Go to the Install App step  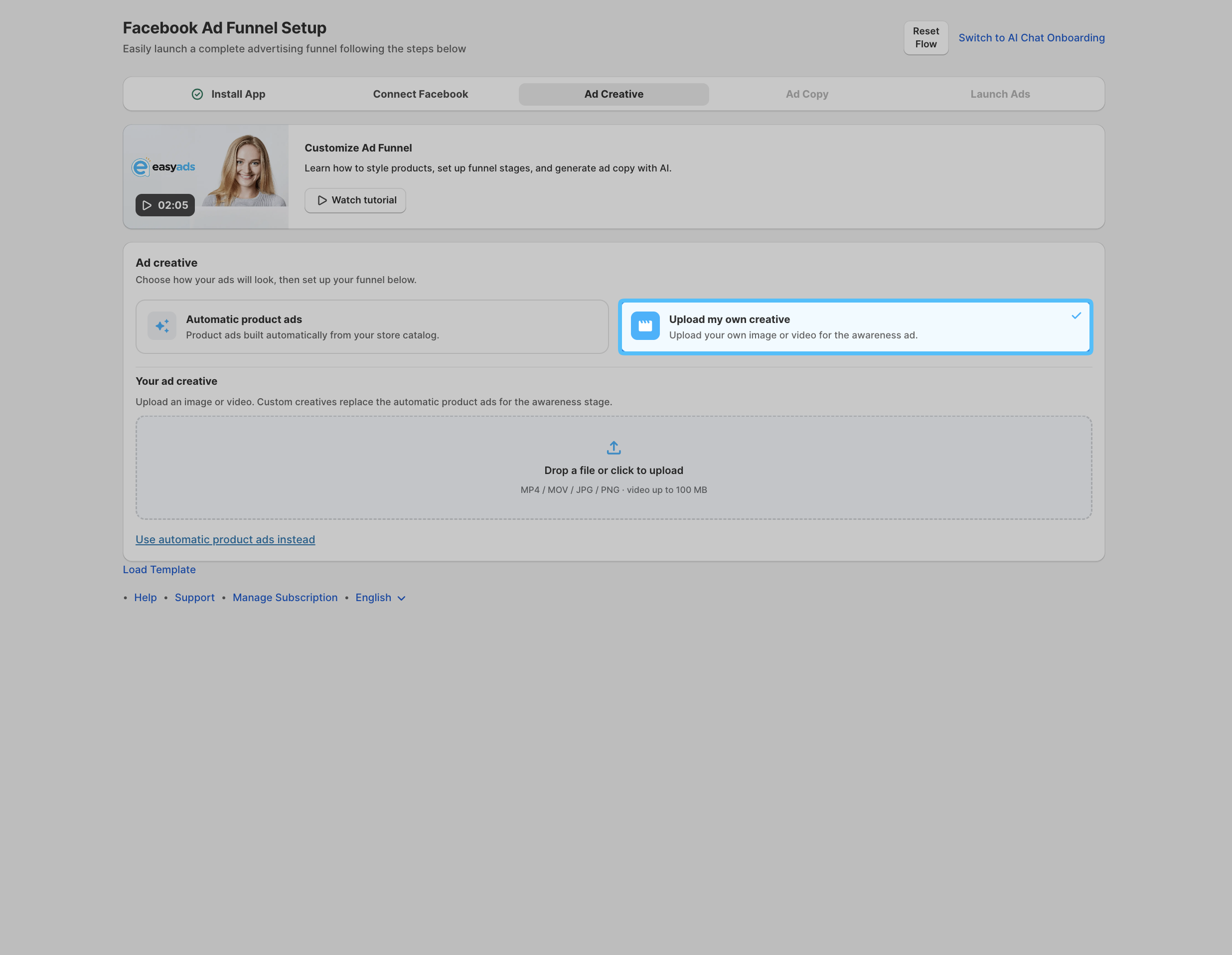point(228,94)
